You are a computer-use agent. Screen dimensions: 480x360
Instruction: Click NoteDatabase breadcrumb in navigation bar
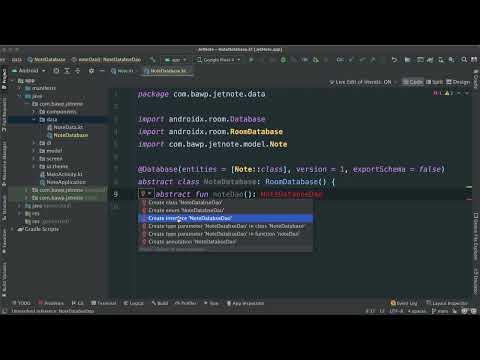(47, 60)
